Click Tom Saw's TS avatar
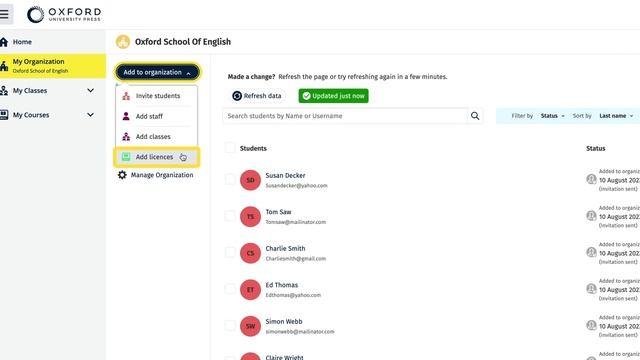The width and height of the screenshot is (640, 360). coord(250,217)
